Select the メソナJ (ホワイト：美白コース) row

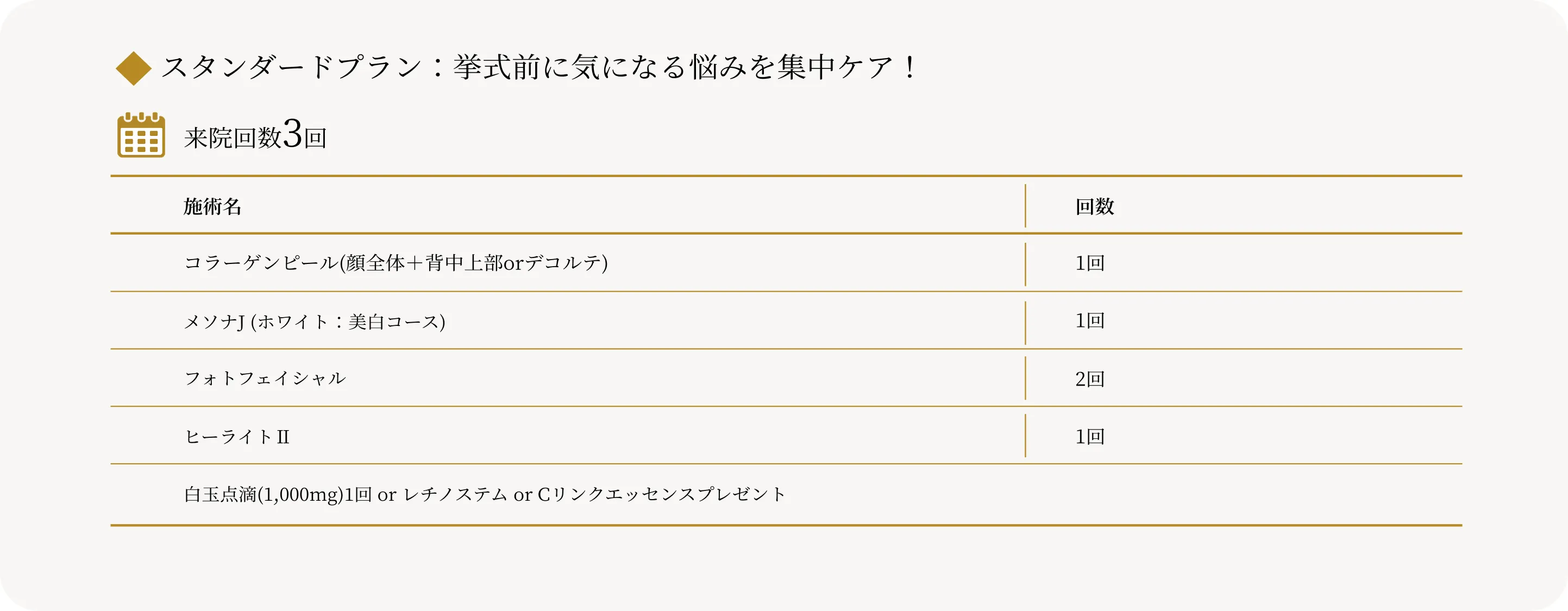point(314,322)
